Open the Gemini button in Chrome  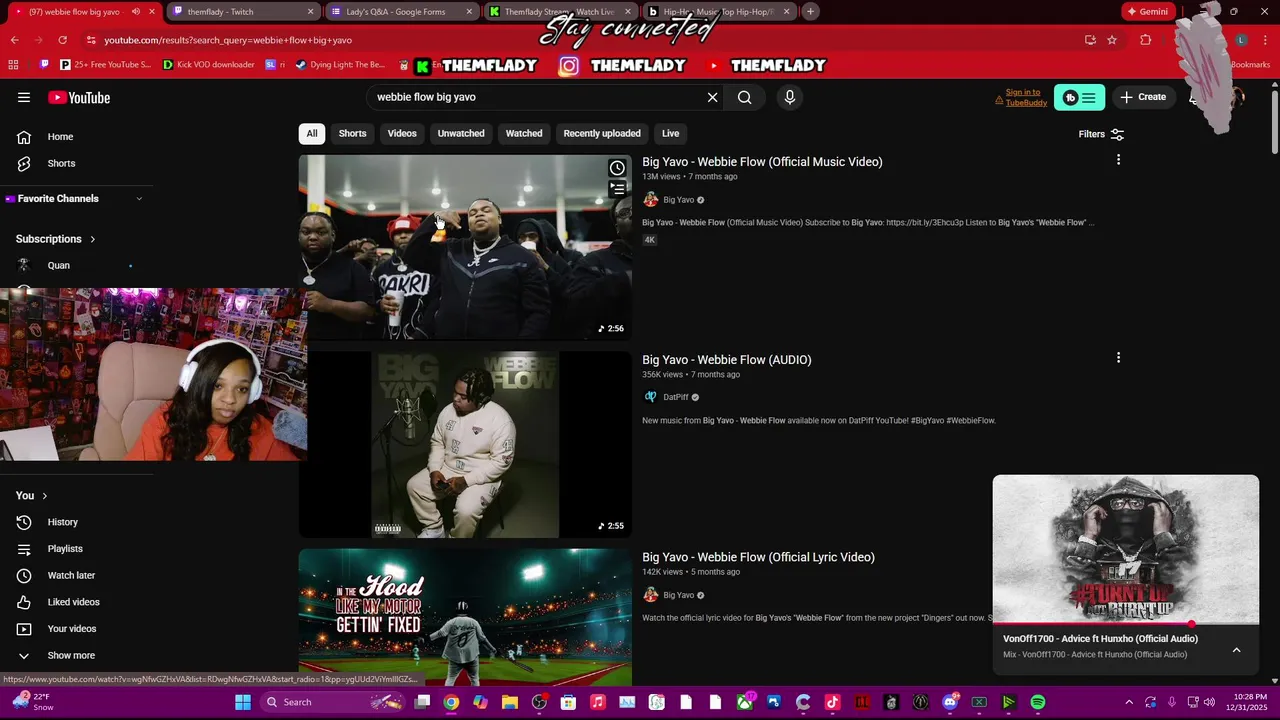1147,12
